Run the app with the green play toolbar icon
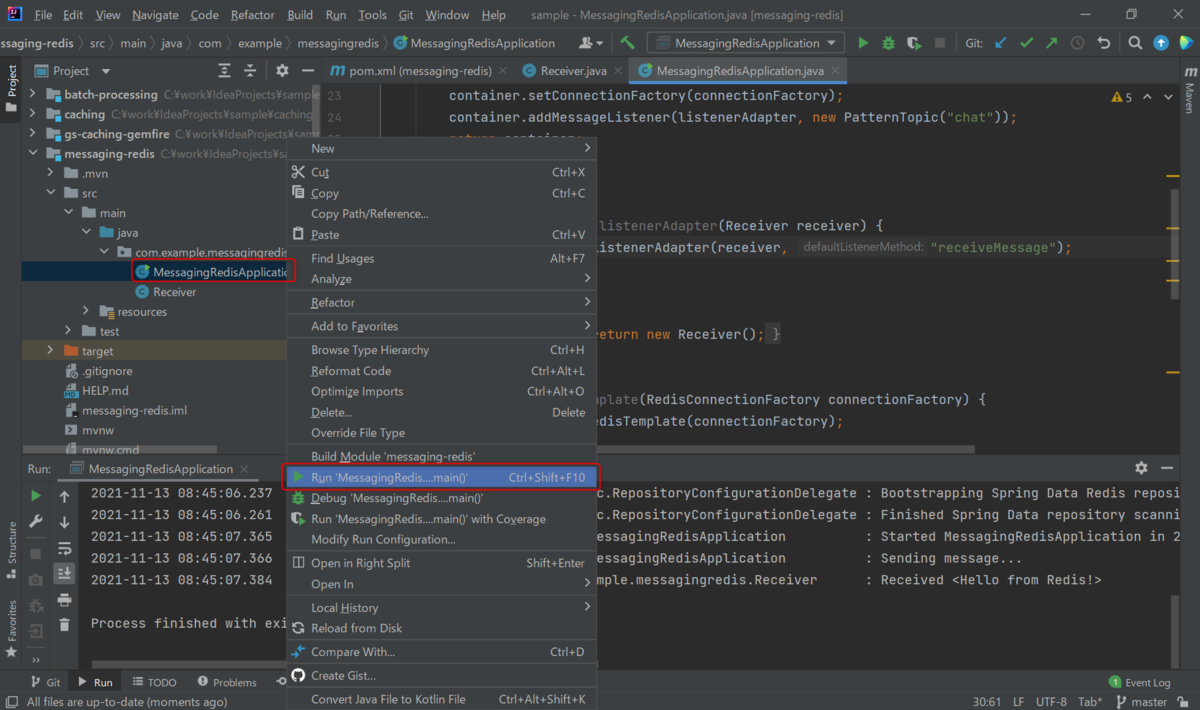This screenshot has height=710, width=1200. coord(862,43)
